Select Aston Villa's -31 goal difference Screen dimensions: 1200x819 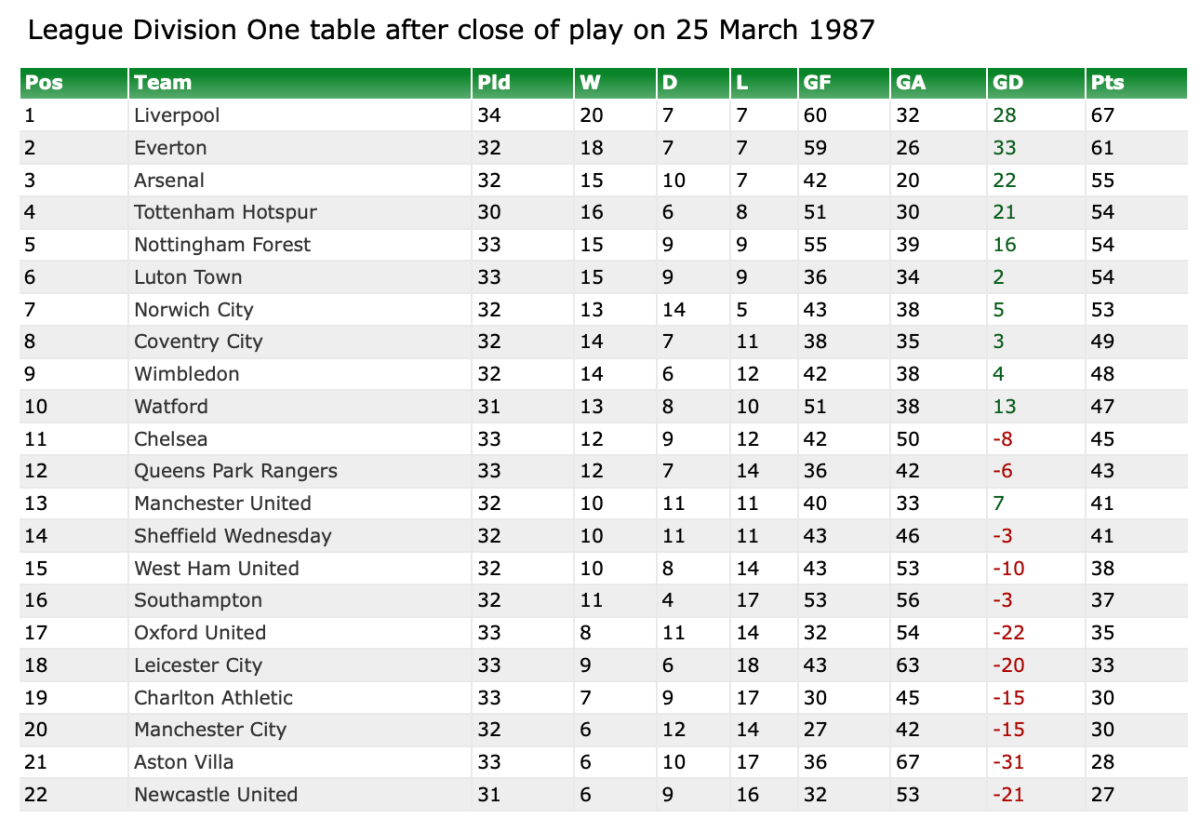(1008, 762)
